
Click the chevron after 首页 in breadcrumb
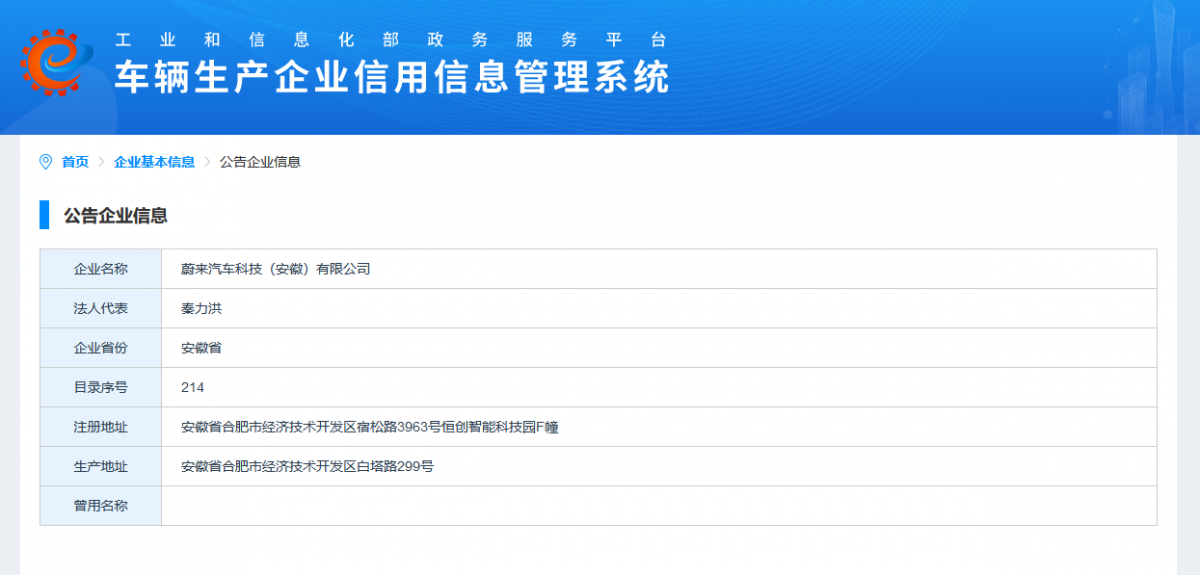(101, 162)
